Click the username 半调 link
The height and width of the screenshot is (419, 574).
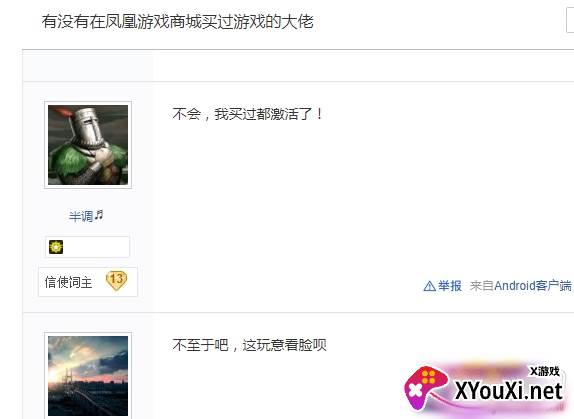pos(81,216)
